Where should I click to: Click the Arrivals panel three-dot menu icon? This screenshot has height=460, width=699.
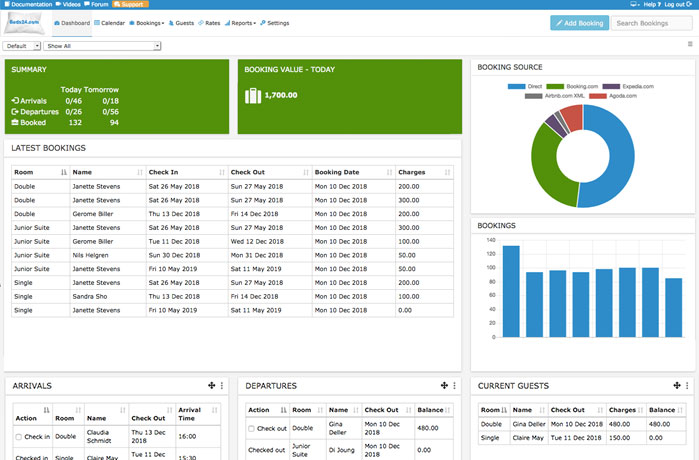[x=222, y=386]
